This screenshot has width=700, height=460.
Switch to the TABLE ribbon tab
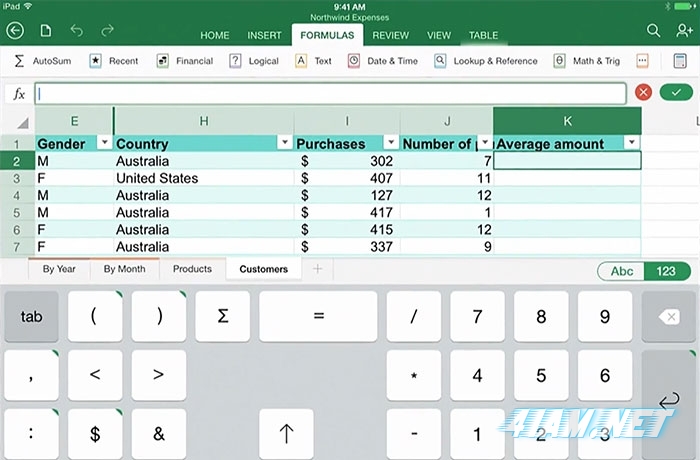[x=483, y=35]
